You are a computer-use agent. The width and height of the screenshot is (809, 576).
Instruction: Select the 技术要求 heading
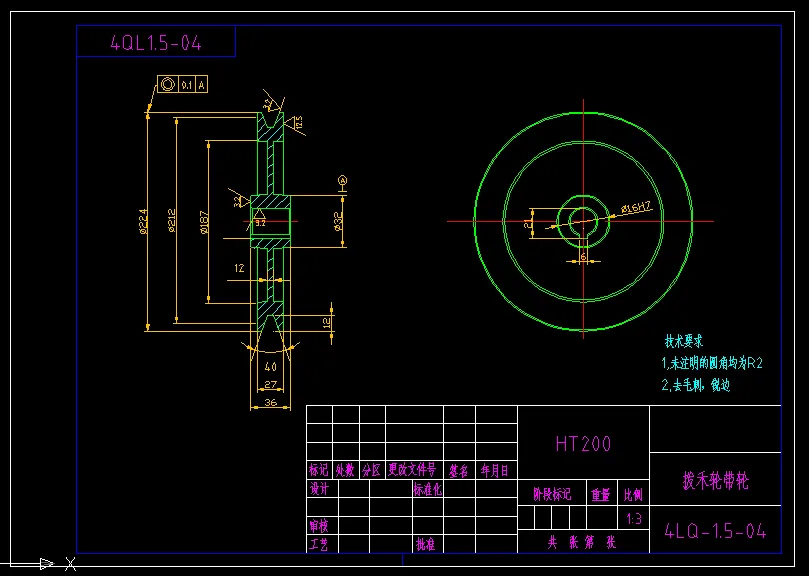tap(684, 341)
